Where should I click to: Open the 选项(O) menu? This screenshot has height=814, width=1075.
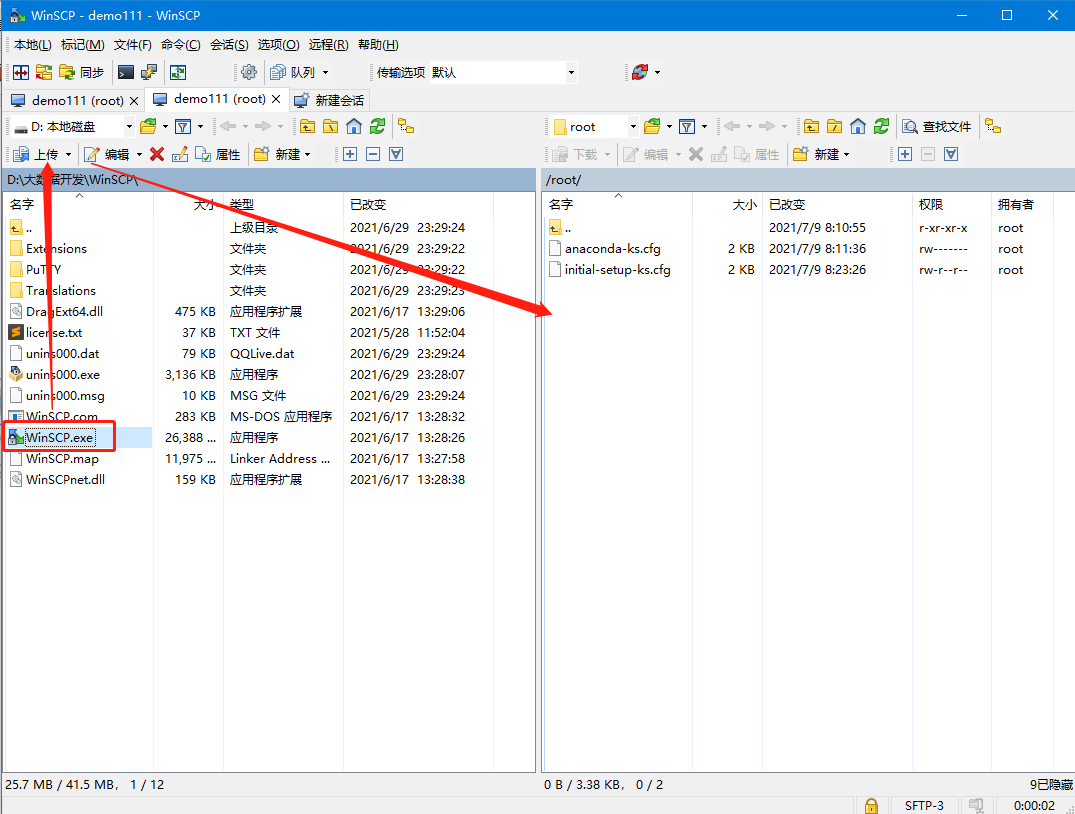(x=278, y=45)
